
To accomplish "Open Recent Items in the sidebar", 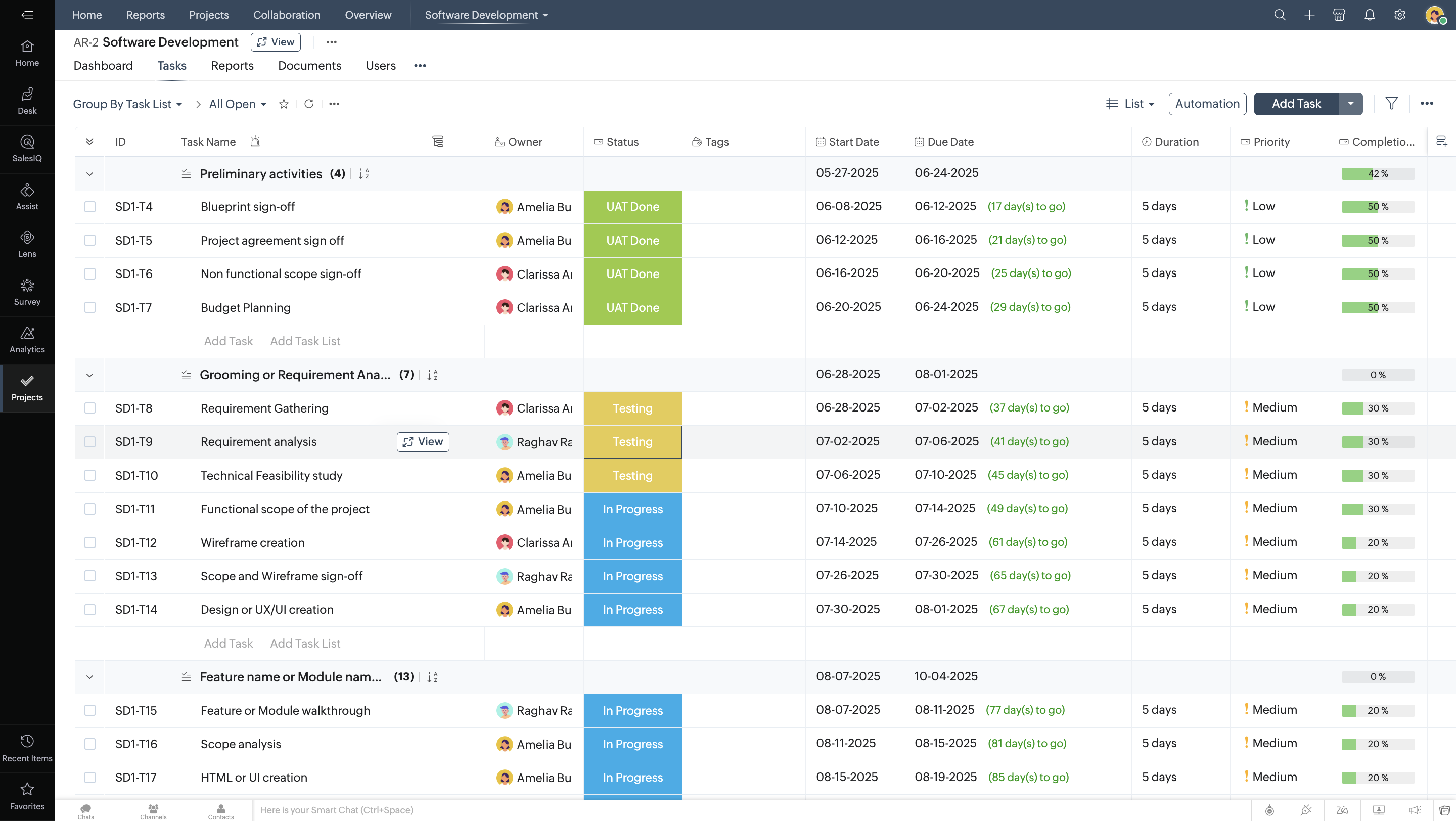I will [27, 748].
